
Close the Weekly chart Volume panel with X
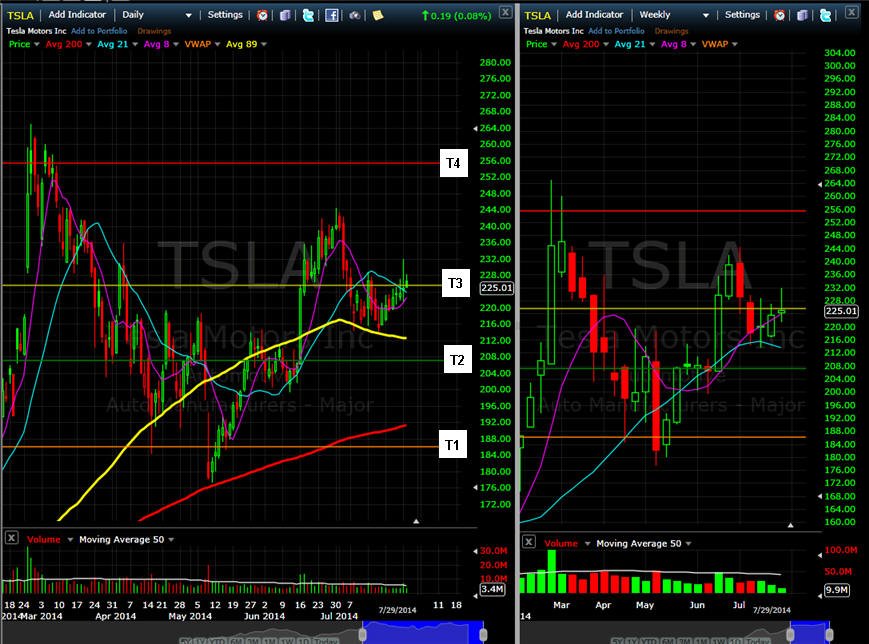tap(529, 541)
